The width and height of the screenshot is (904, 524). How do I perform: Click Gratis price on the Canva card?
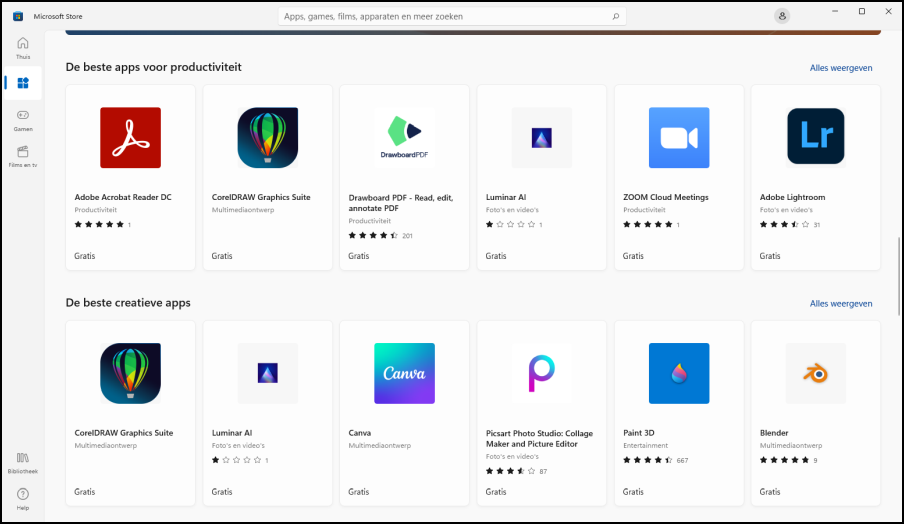click(x=359, y=492)
